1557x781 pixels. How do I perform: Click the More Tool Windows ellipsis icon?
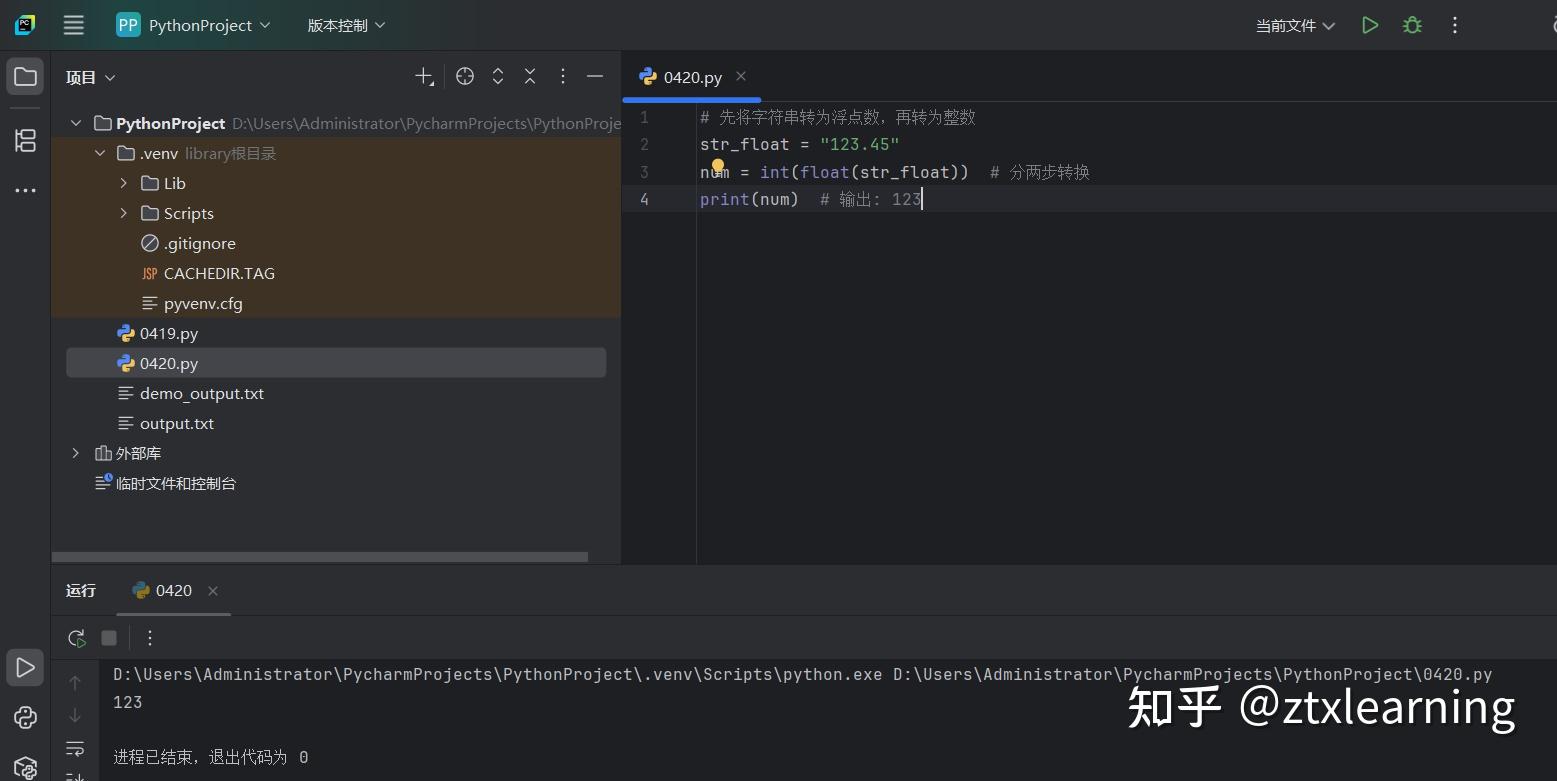pyautogui.click(x=25, y=190)
